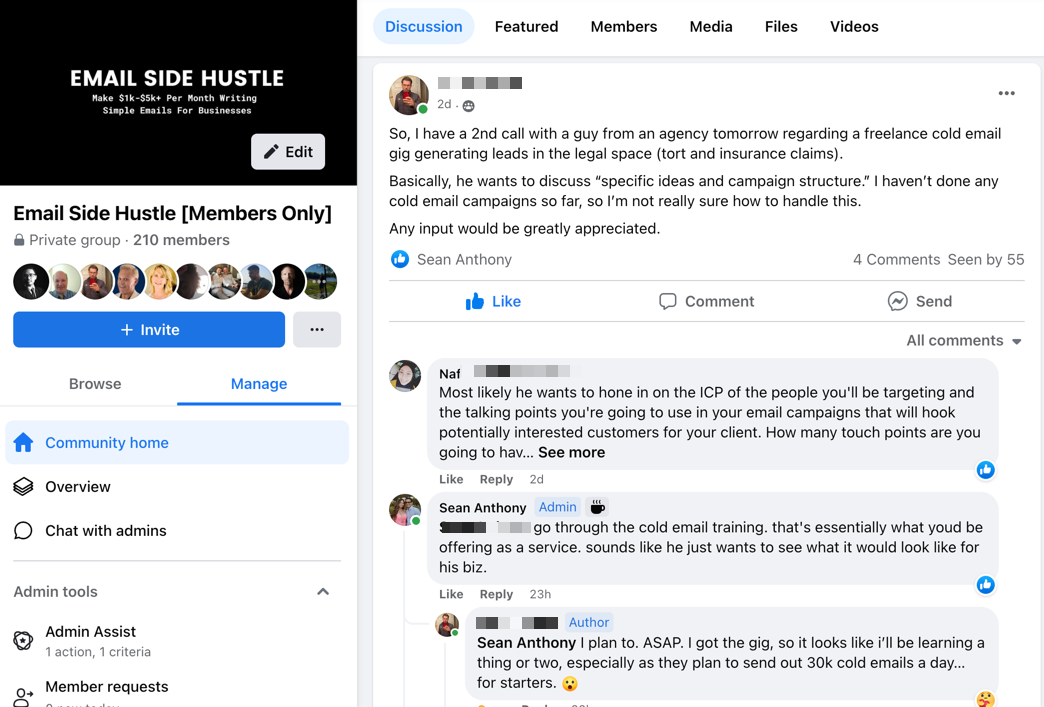This screenshot has width=1044, height=707.
Task: Click the Messenger Send button
Action: pyautogui.click(x=919, y=301)
